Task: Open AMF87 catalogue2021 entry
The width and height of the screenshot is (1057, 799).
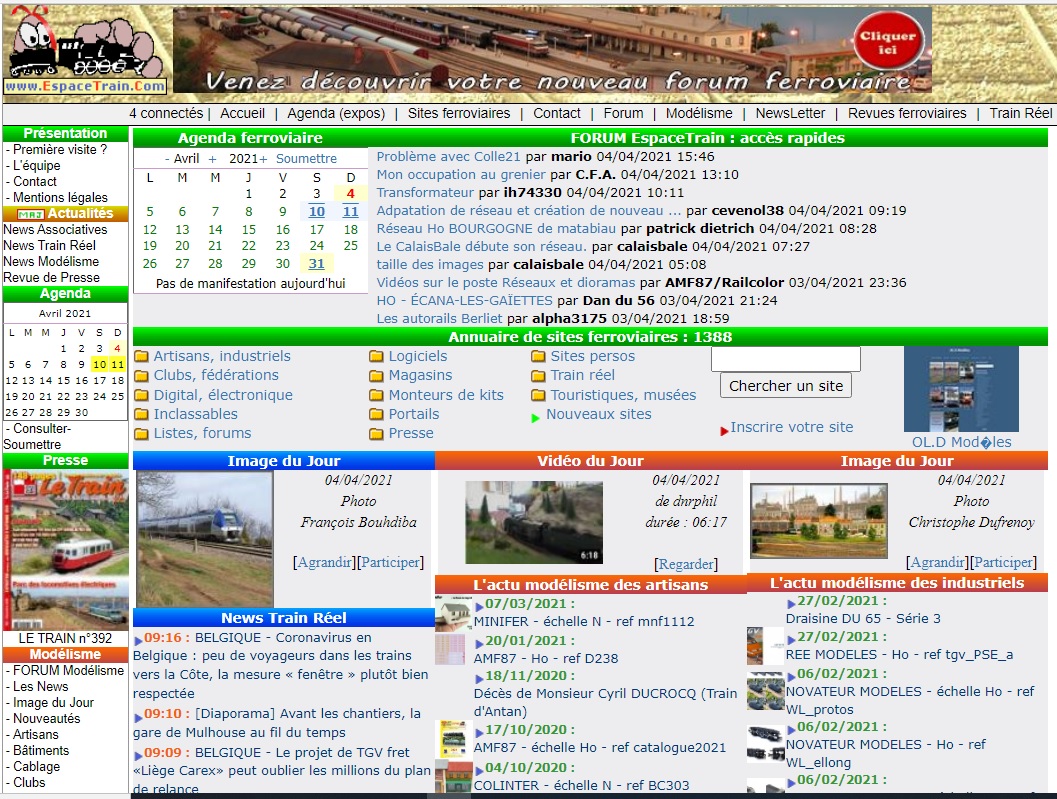Action: point(599,747)
